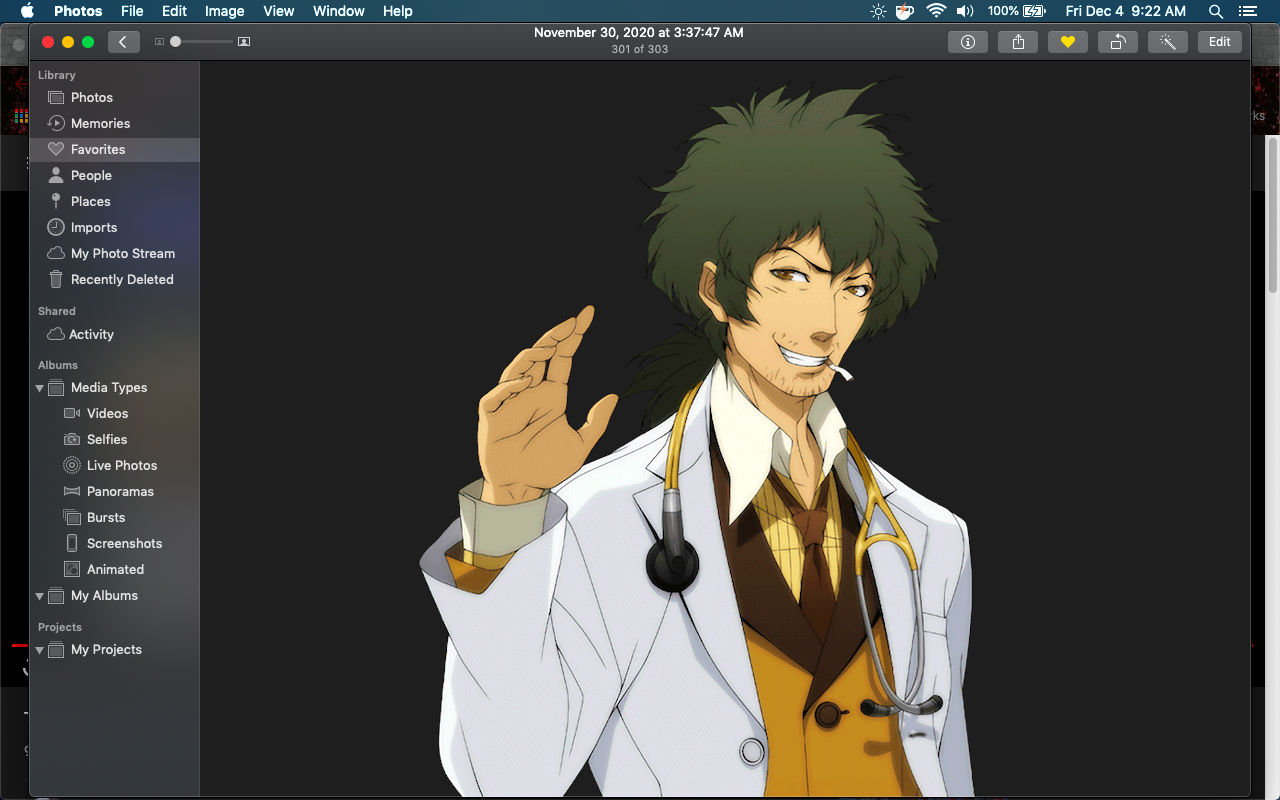Rotate the photo with Rotate button
The height and width of the screenshot is (800, 1280).
pyautogui.click(x=1118, y=42)
